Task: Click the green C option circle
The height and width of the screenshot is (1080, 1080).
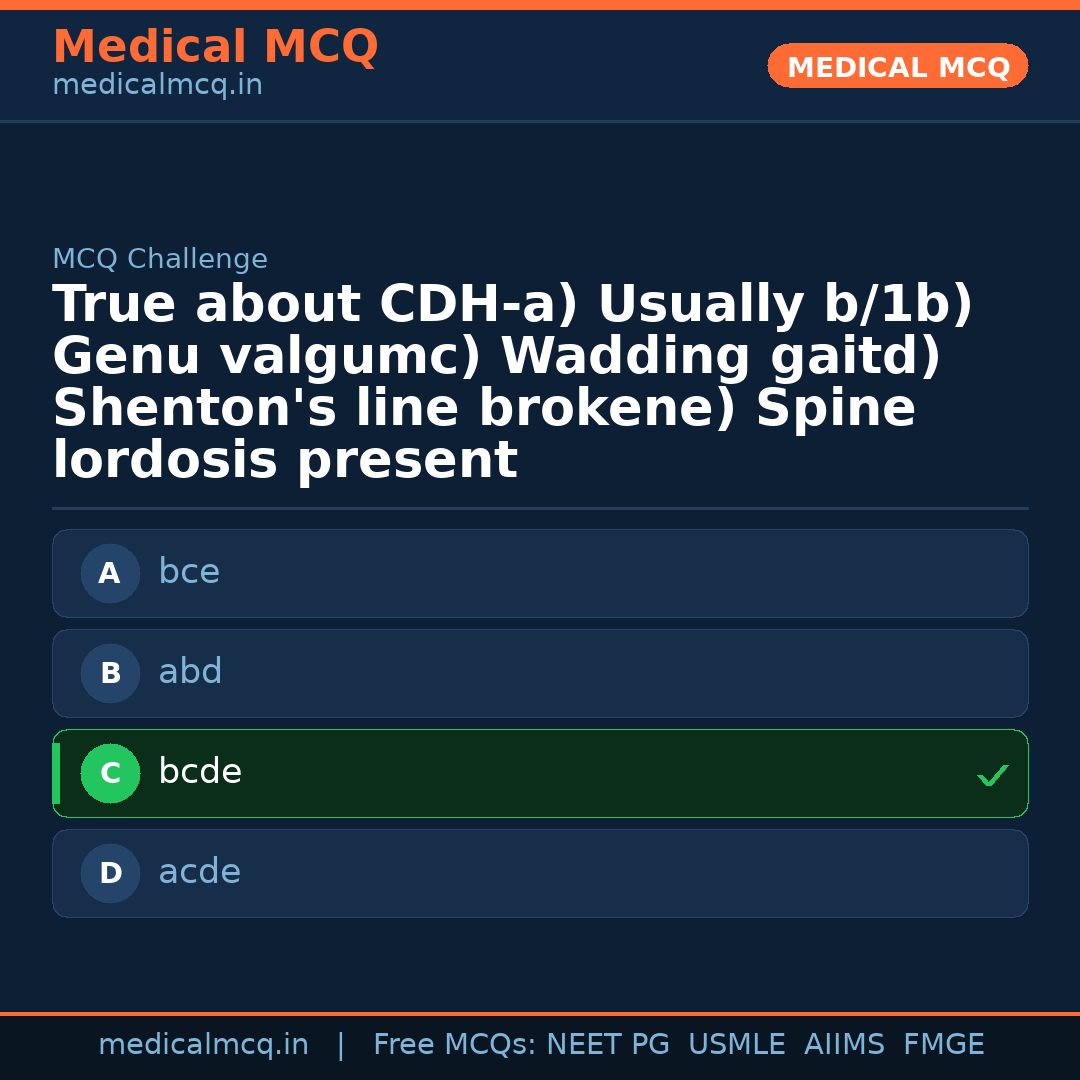Action: pos(110,773)
